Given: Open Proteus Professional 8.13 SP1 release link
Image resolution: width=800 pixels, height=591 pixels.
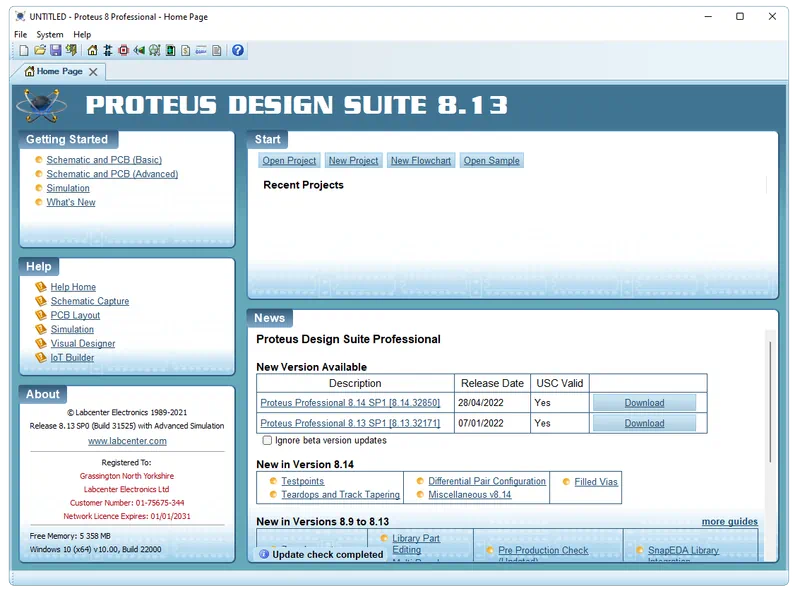Looking at the screenshot, I should (350, 423).
